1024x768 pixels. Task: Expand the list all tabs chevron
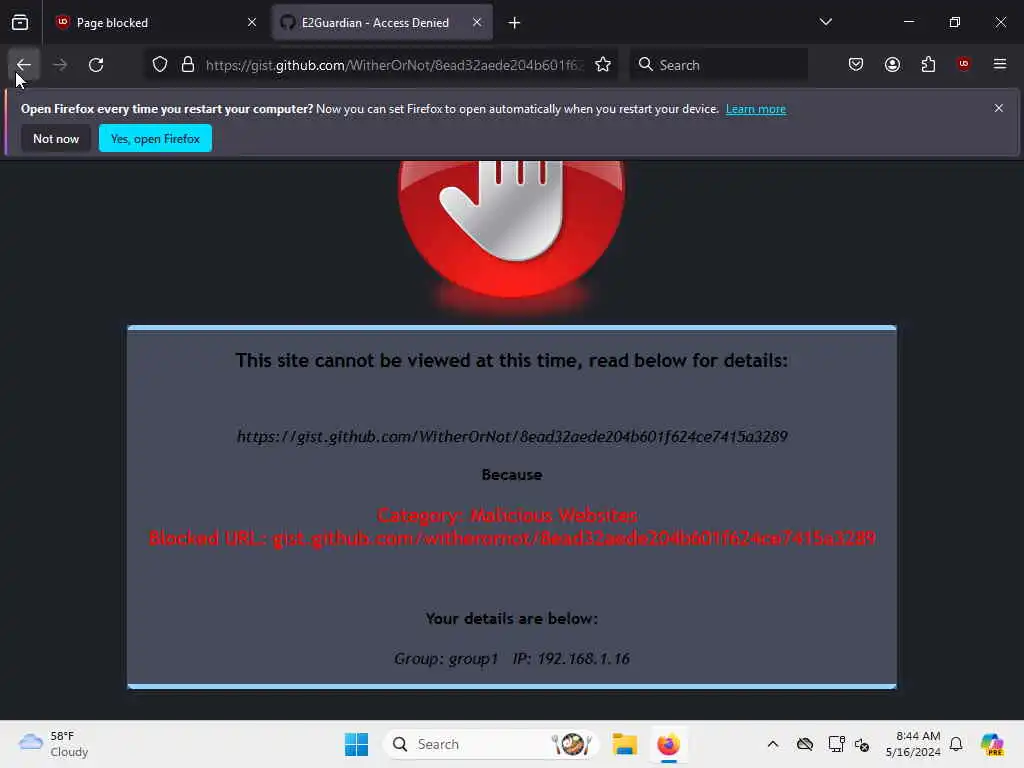click(x=826, y=22)
